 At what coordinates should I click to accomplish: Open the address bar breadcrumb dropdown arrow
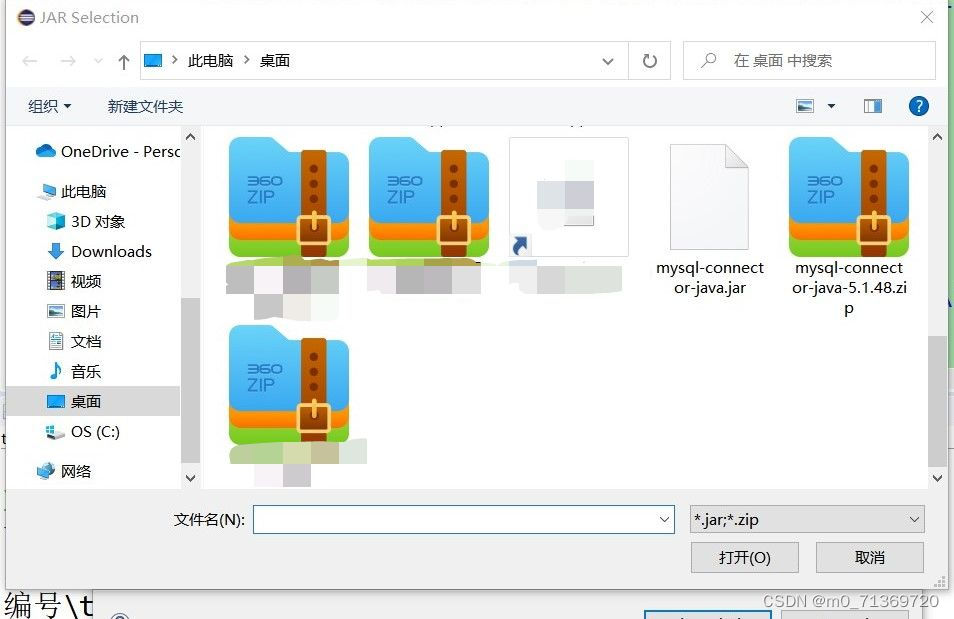point(607,60)
